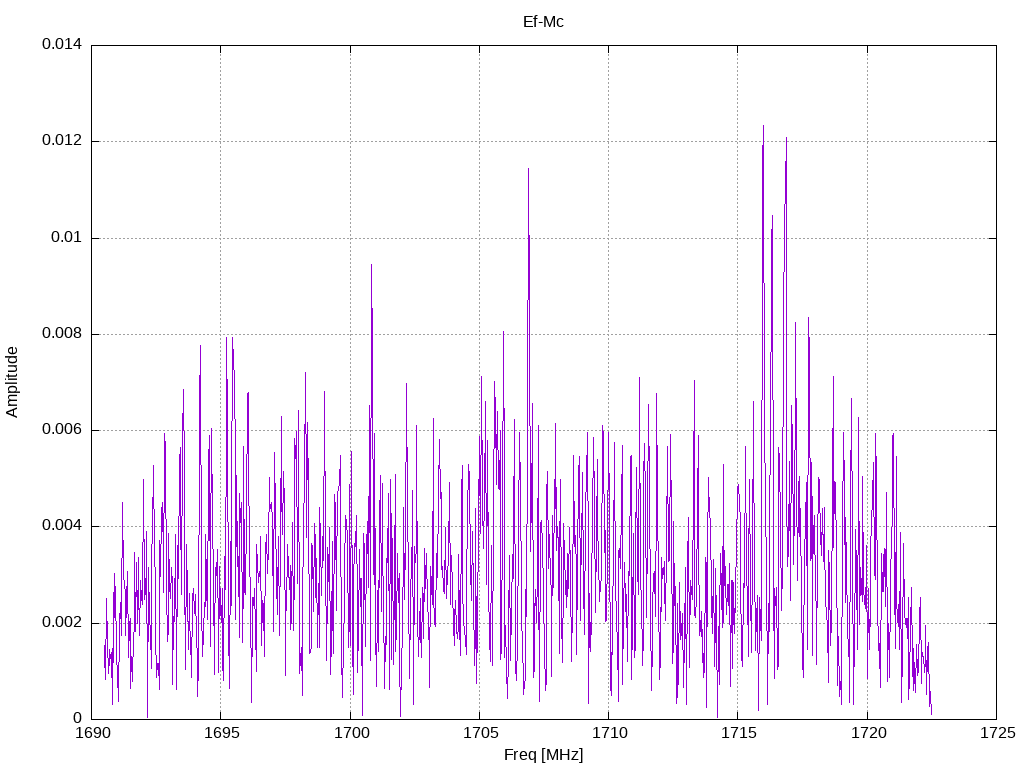Viewport: 1024px width, 768px height.
Task: Select the 1695 x-axis tick label
Action: point(221,733)
